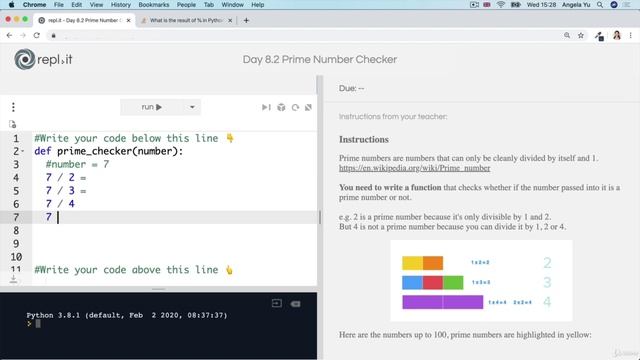Open the Chrome menu in menu bar
The width and height of the screenshot is (640, 360).
pyautogui.click(x=34, y=4)
